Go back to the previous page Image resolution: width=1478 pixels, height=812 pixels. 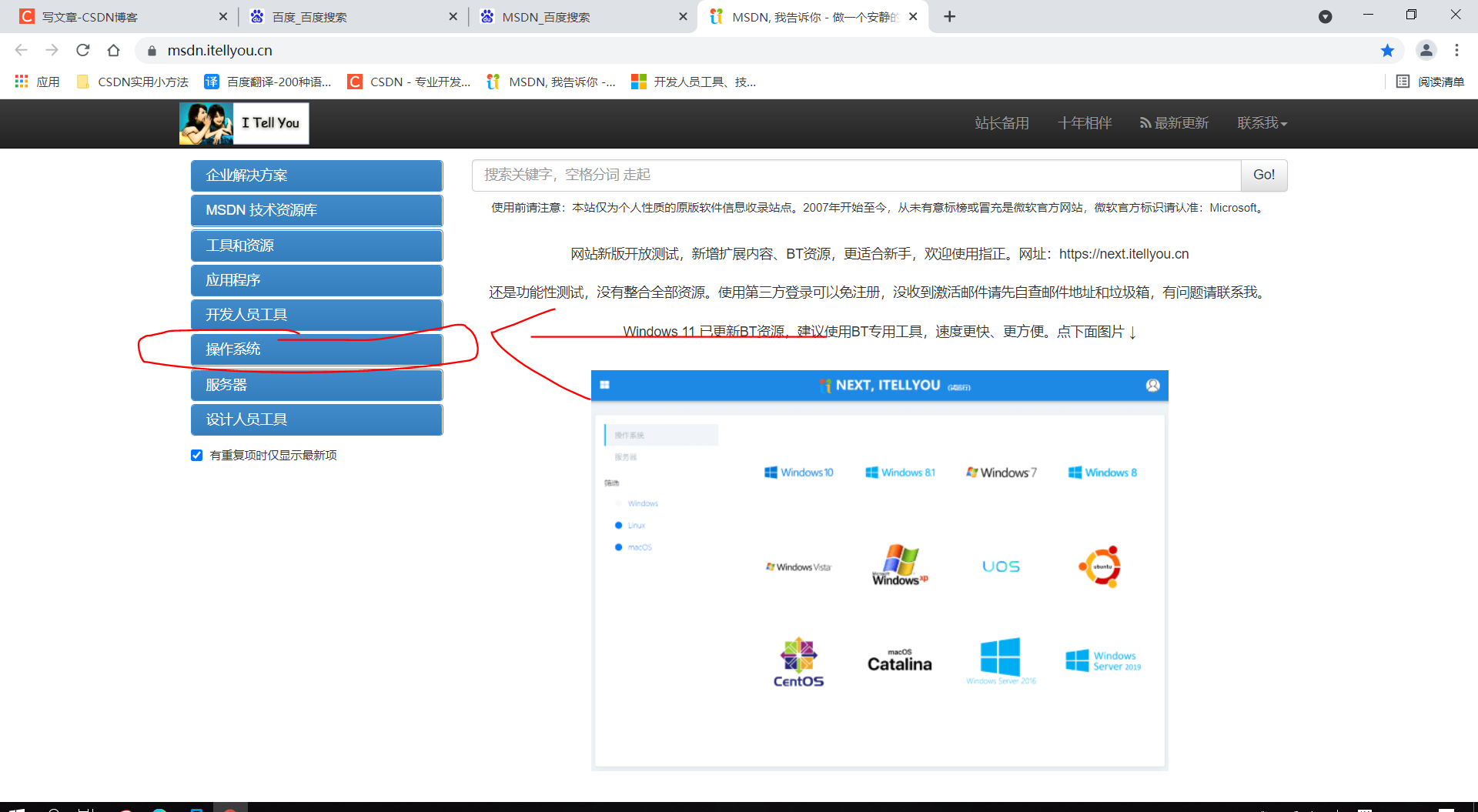tap(22, 50)
